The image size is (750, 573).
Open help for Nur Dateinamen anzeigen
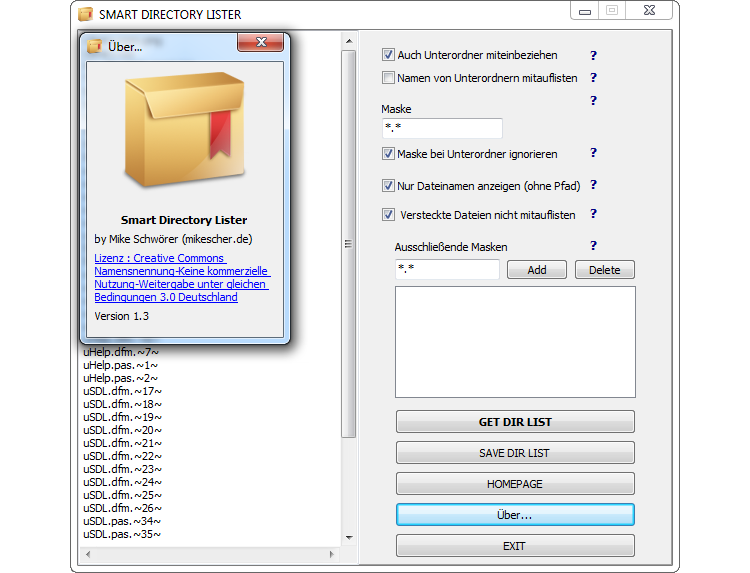pos(593,185)
